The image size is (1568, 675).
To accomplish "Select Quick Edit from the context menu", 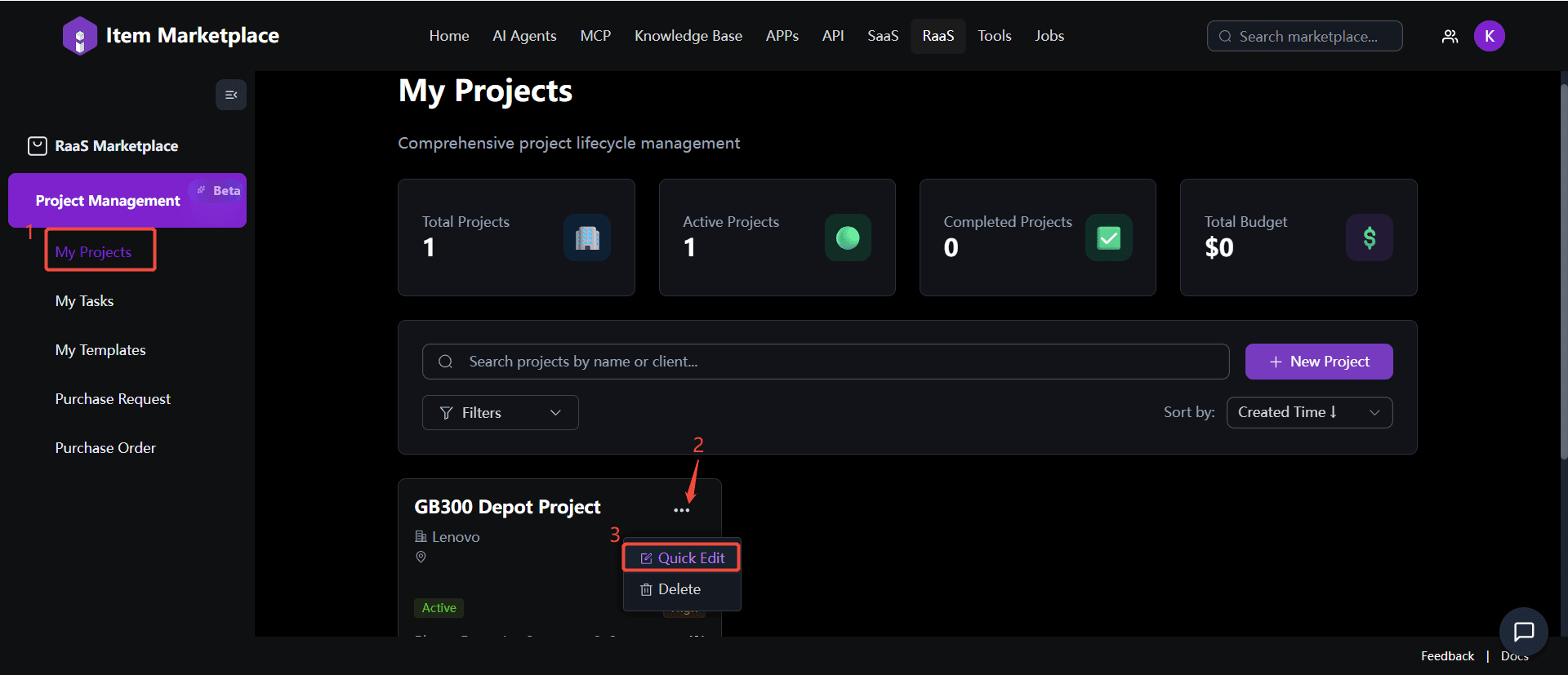I will coord(682,558).
